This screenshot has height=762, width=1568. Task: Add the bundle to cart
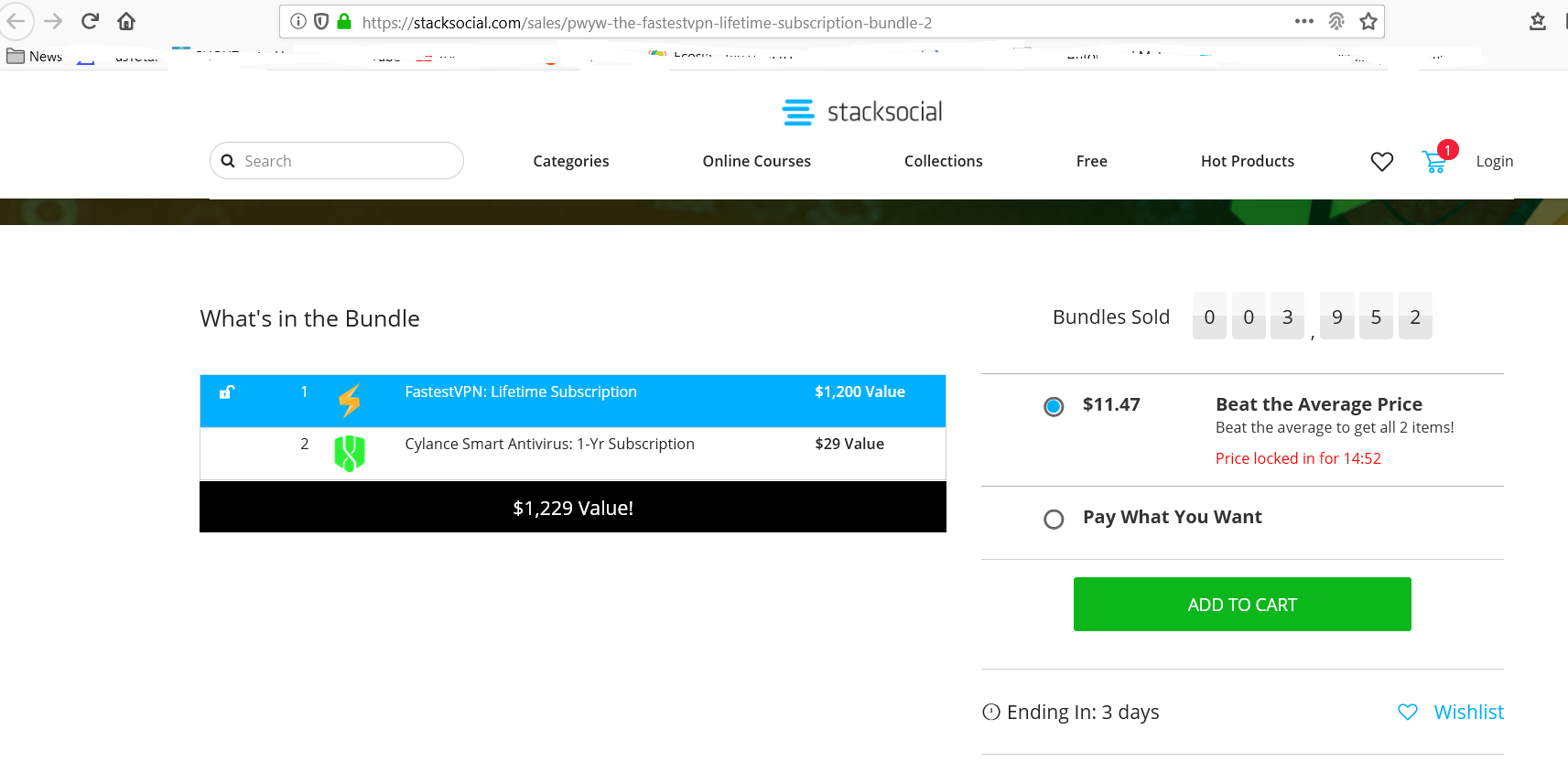click(x=1242, y=604)
